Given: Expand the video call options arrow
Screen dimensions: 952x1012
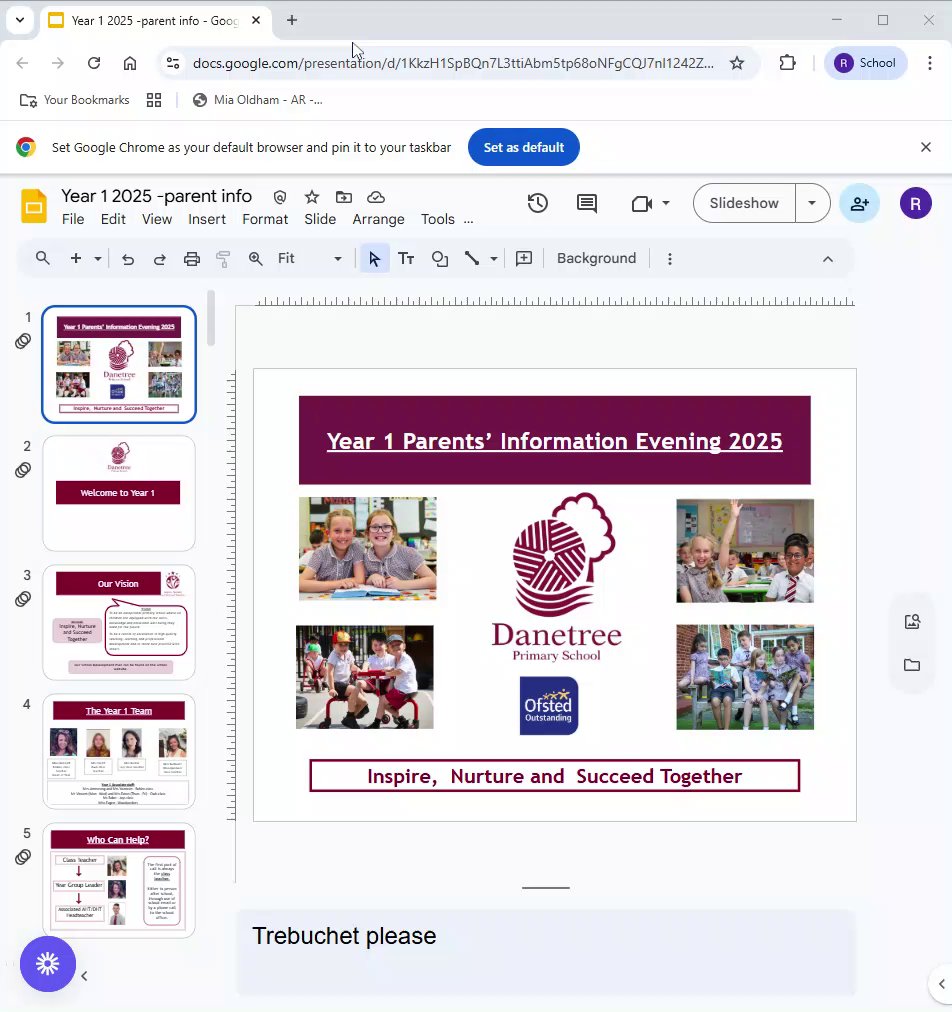Looking at the screenshot, I should pyautogui.click(x=666, y=203).
